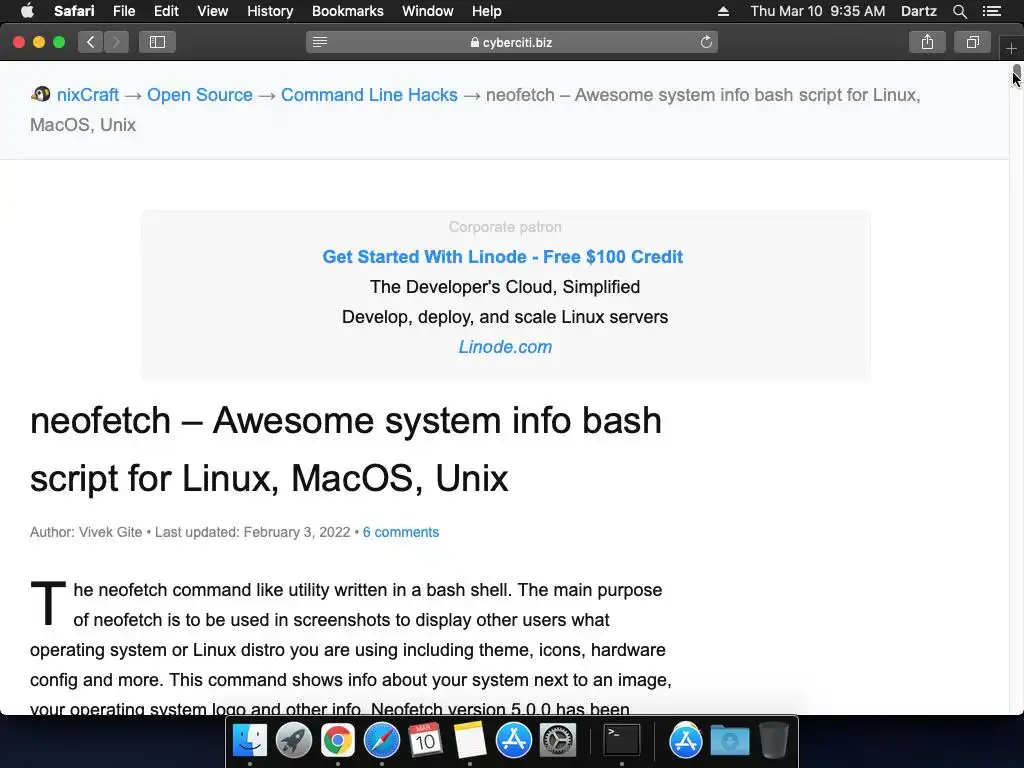Viewport: 1024px width, 768px height.
Task: Follow the Open Source breadcrumb link
Action: tap(200, 95)
